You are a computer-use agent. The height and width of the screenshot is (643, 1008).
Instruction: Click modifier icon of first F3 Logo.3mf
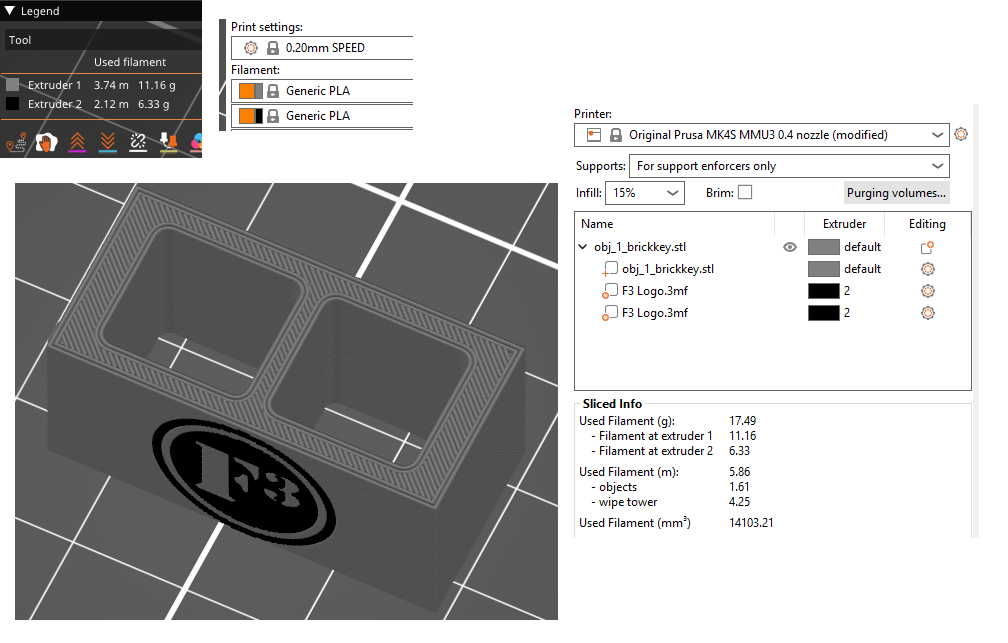pos(610,291)
